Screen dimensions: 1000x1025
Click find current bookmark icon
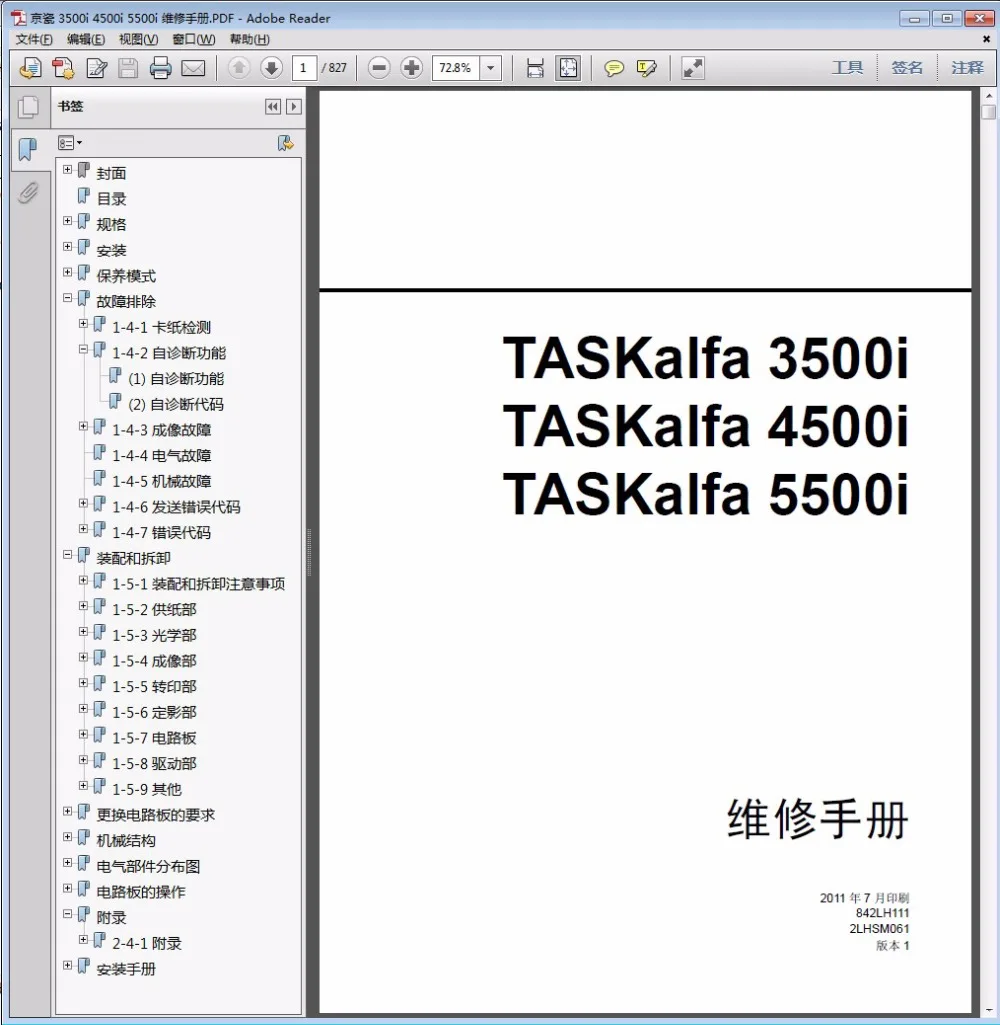tap(286, 143)
